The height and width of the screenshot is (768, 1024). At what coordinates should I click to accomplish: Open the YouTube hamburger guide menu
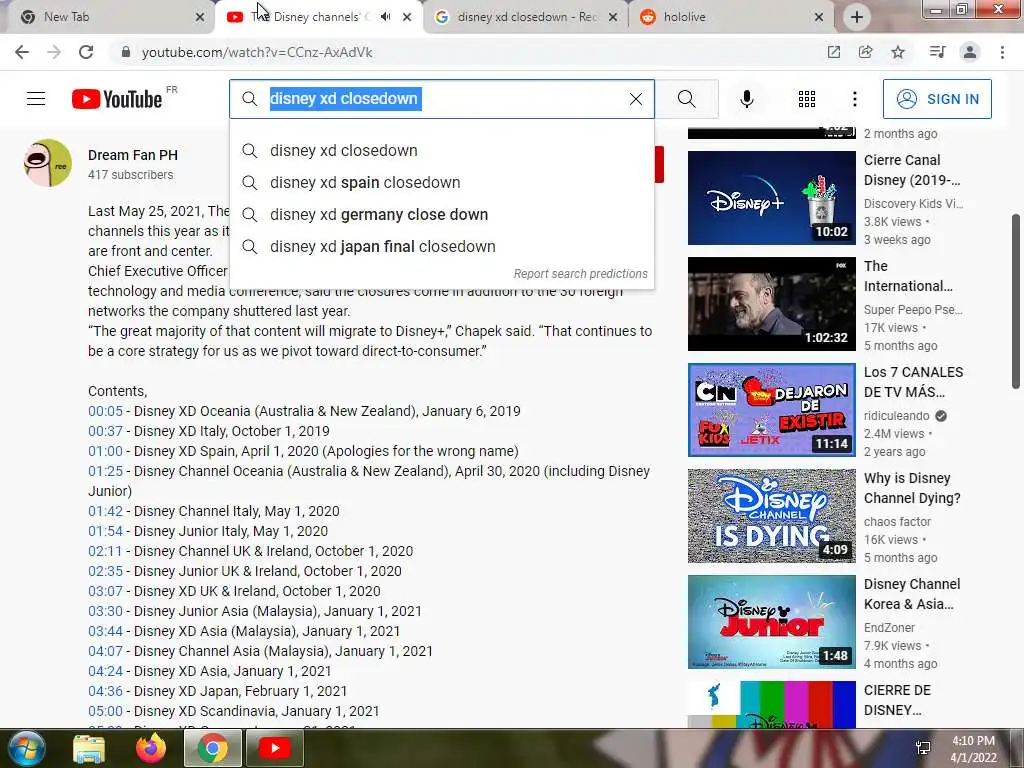(x=36, y=99)
